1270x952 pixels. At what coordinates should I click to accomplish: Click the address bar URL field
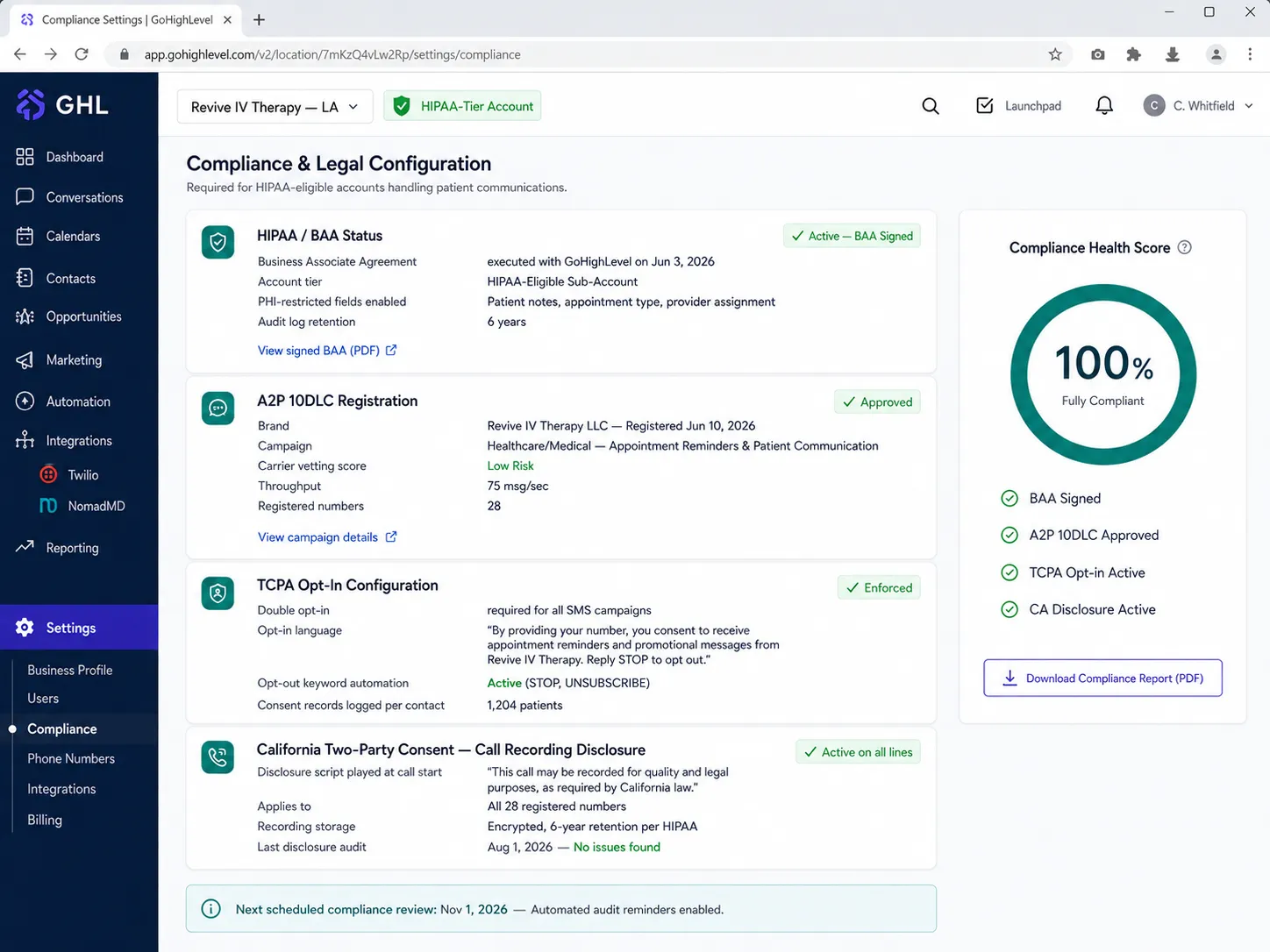(588, 54)
